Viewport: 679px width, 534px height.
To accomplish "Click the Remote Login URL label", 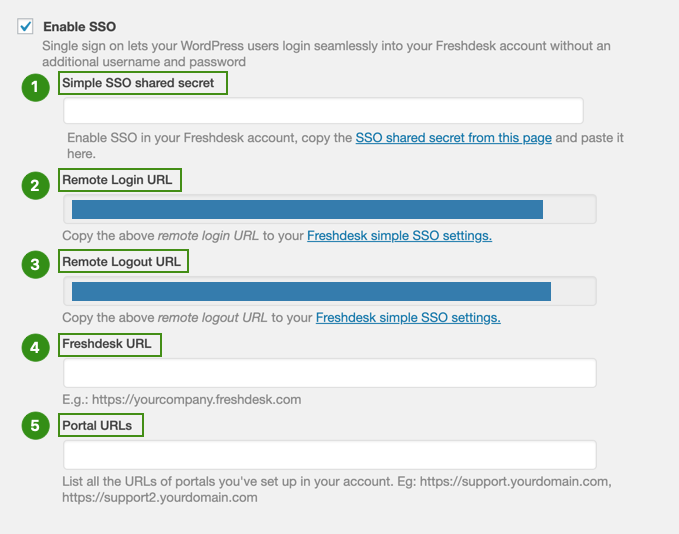I will (120, 180).
